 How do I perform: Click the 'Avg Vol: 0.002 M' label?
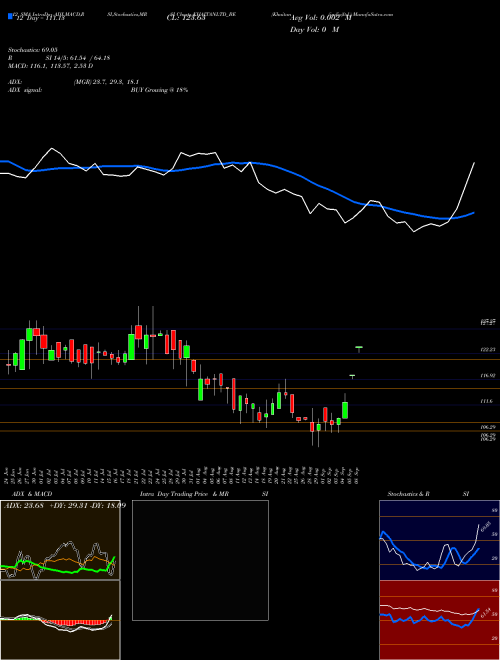(320, 18)
